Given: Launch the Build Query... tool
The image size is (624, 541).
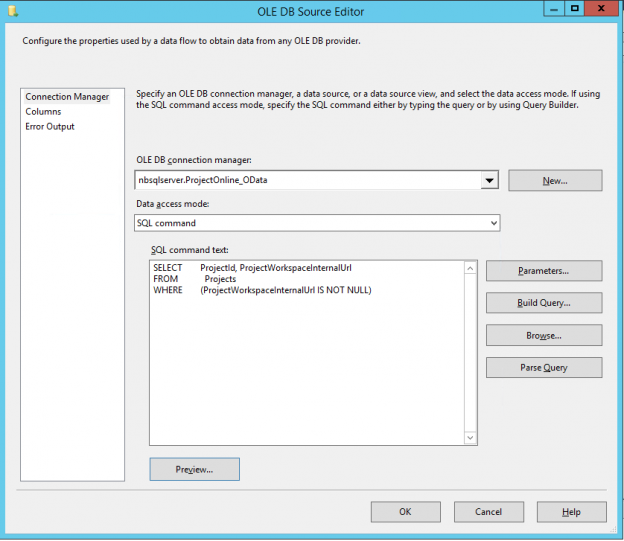Looking at the screenshot, I should 544,303.
